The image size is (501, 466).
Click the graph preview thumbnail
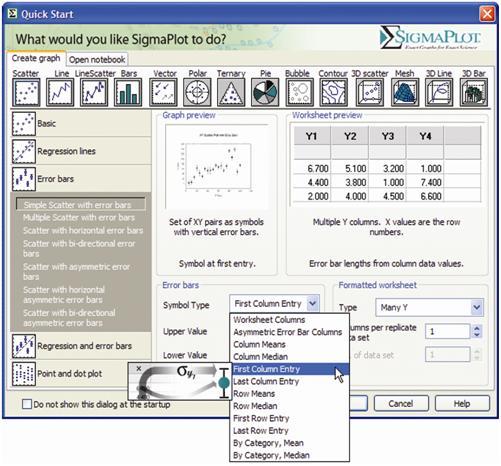click(217, 167)
